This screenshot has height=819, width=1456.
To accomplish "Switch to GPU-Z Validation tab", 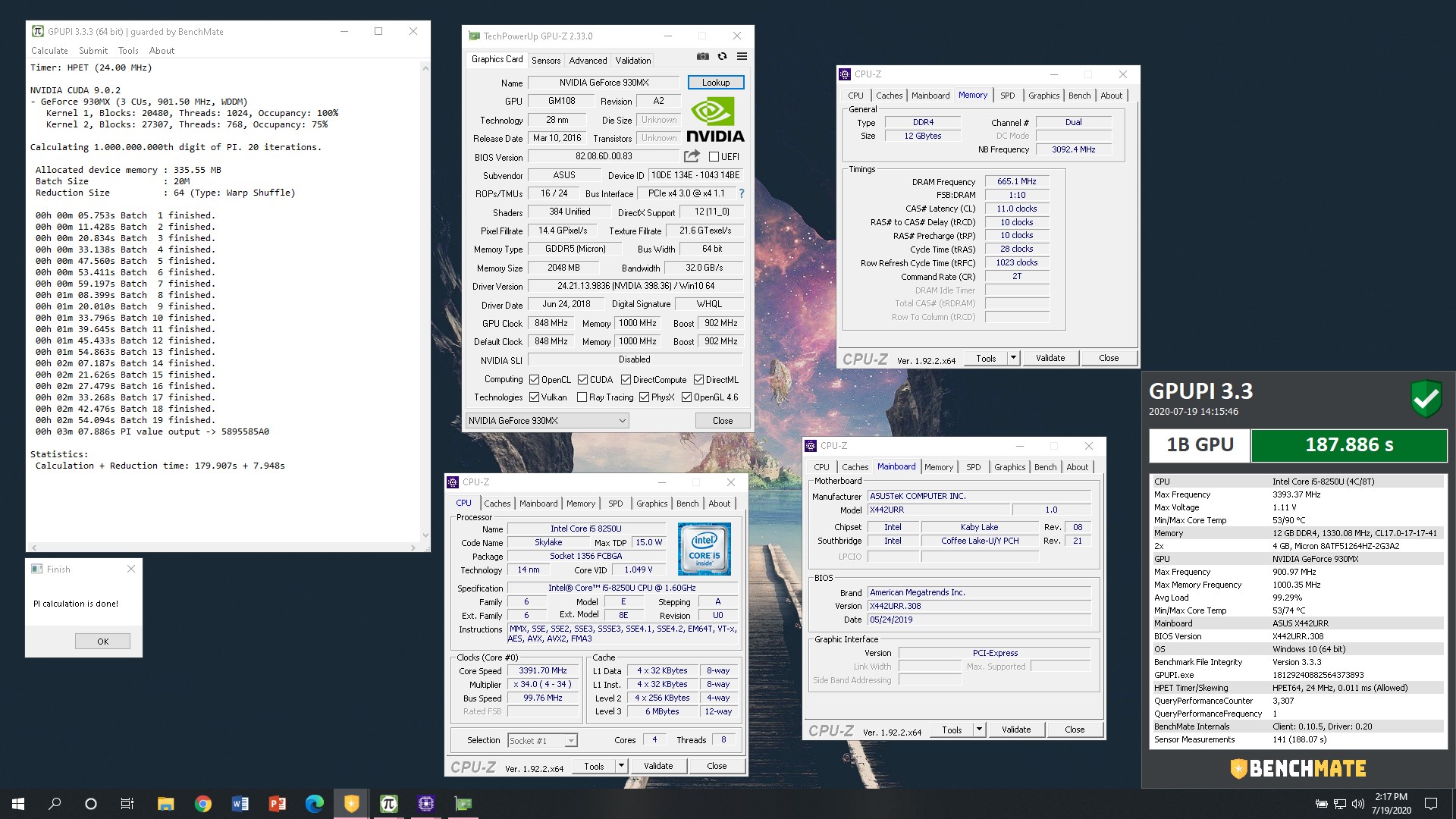I will tap(632, 61).
